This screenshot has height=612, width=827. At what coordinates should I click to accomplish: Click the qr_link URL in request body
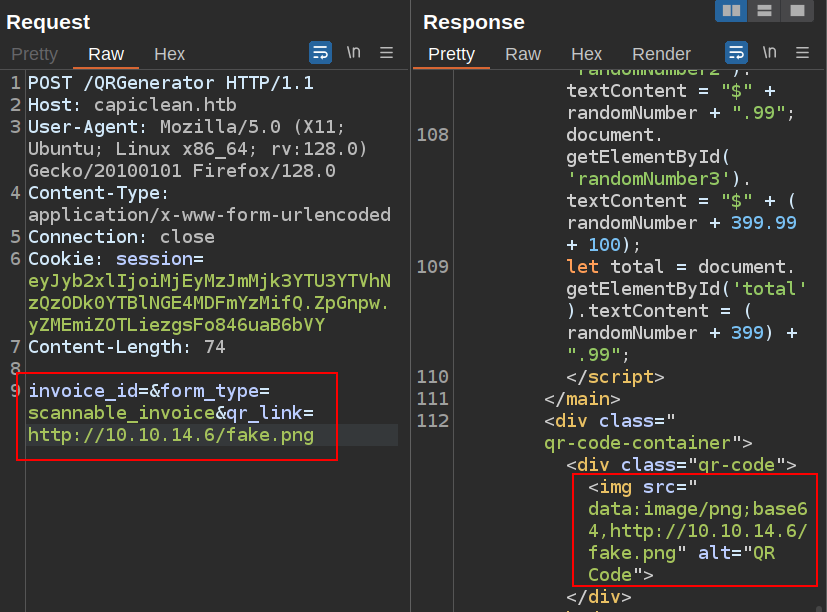pyautogui.click(x=170, y=435)
